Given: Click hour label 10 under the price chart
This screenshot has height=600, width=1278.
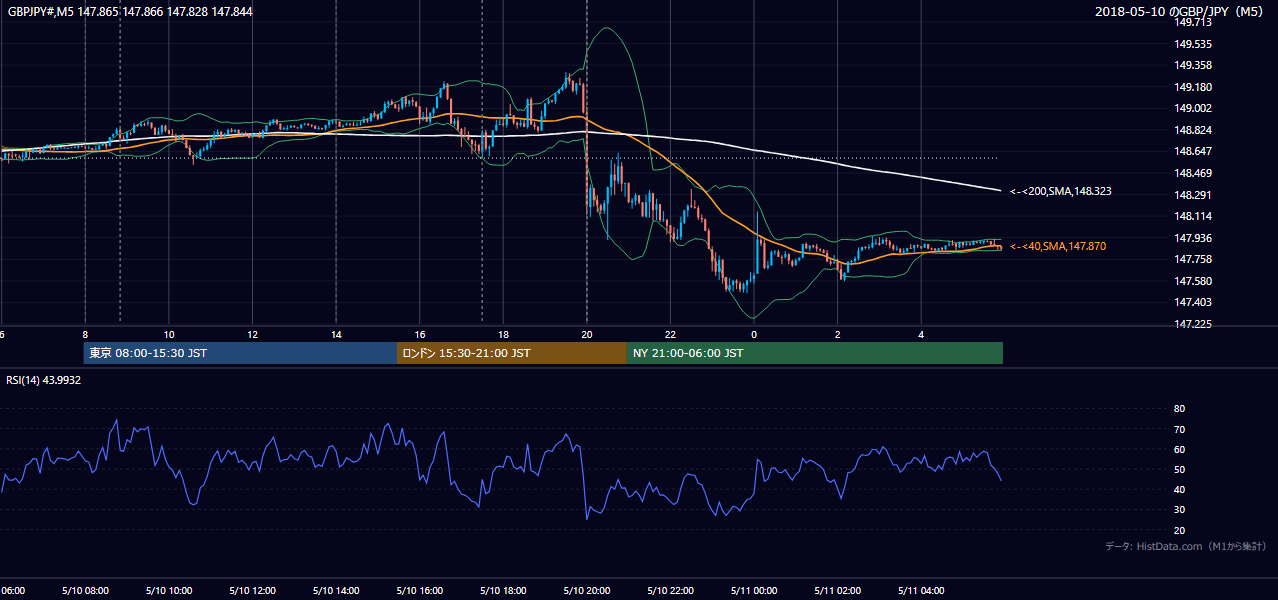Looking at the screenshot, I should coord(169,335).
